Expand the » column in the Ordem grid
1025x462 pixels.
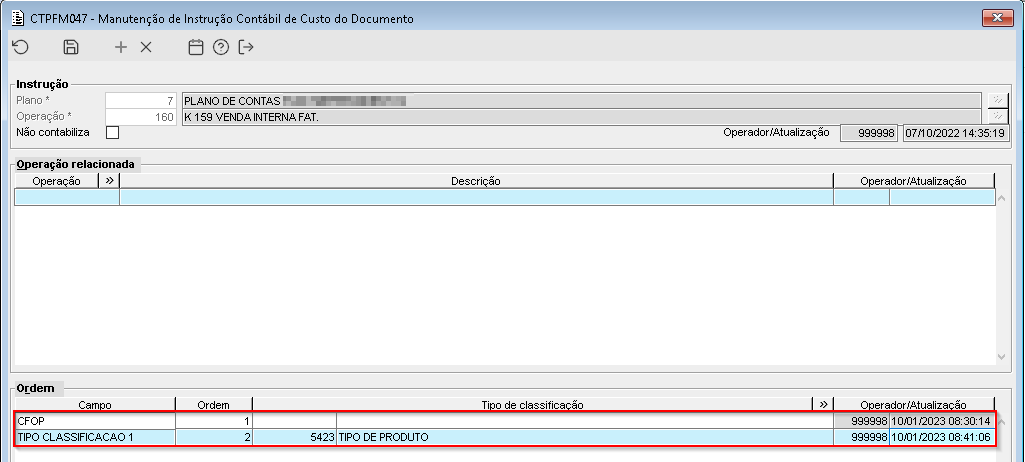(823, 404)
